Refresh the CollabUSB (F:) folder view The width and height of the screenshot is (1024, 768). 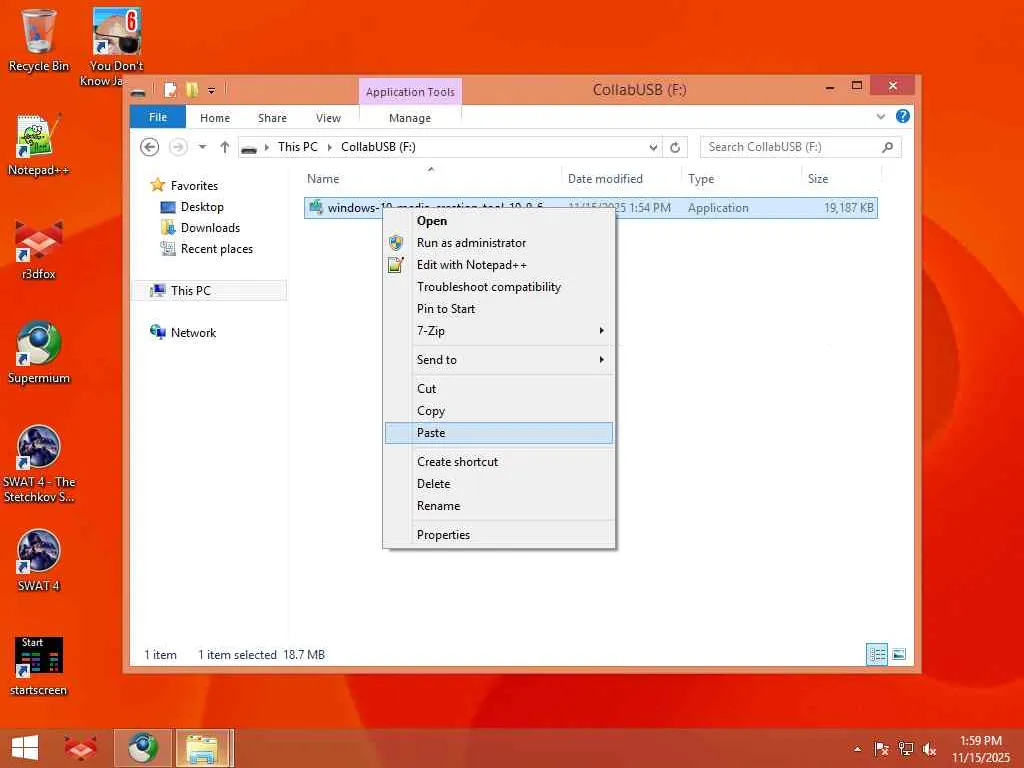click(x=675, y=147)
